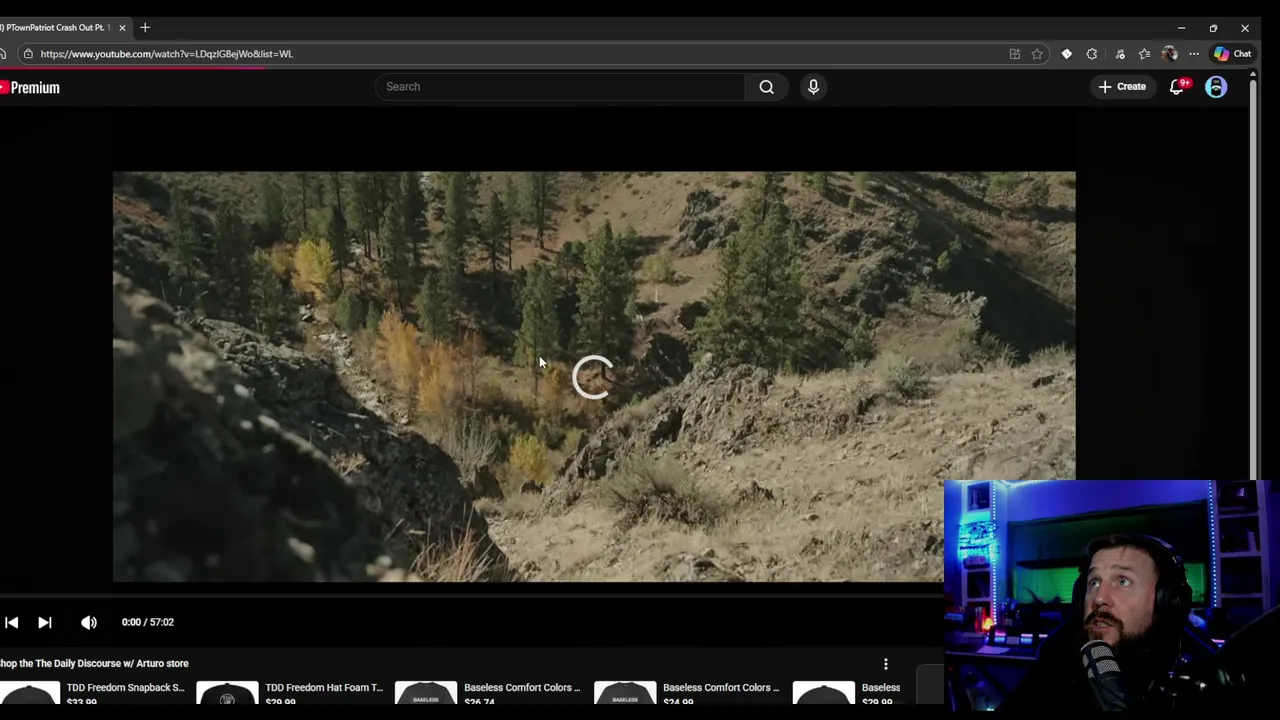Skip to the next video in playlist
1280x720 pixels.
point(45,622)
